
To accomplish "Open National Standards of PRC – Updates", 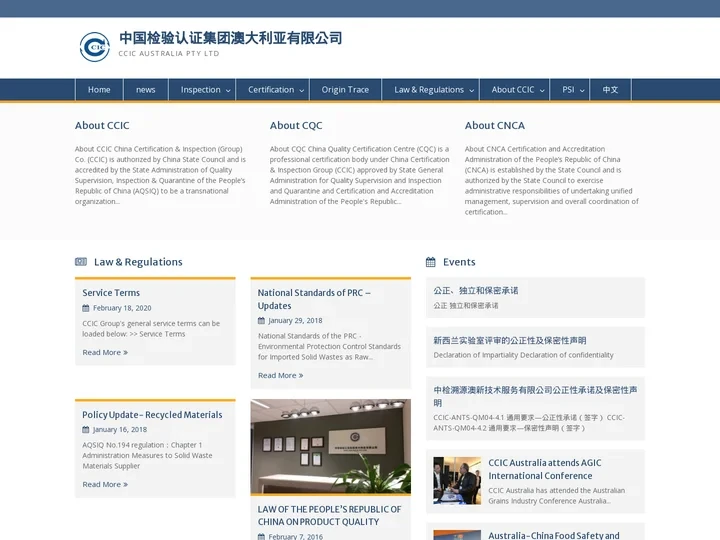I will tap(314, 299).
